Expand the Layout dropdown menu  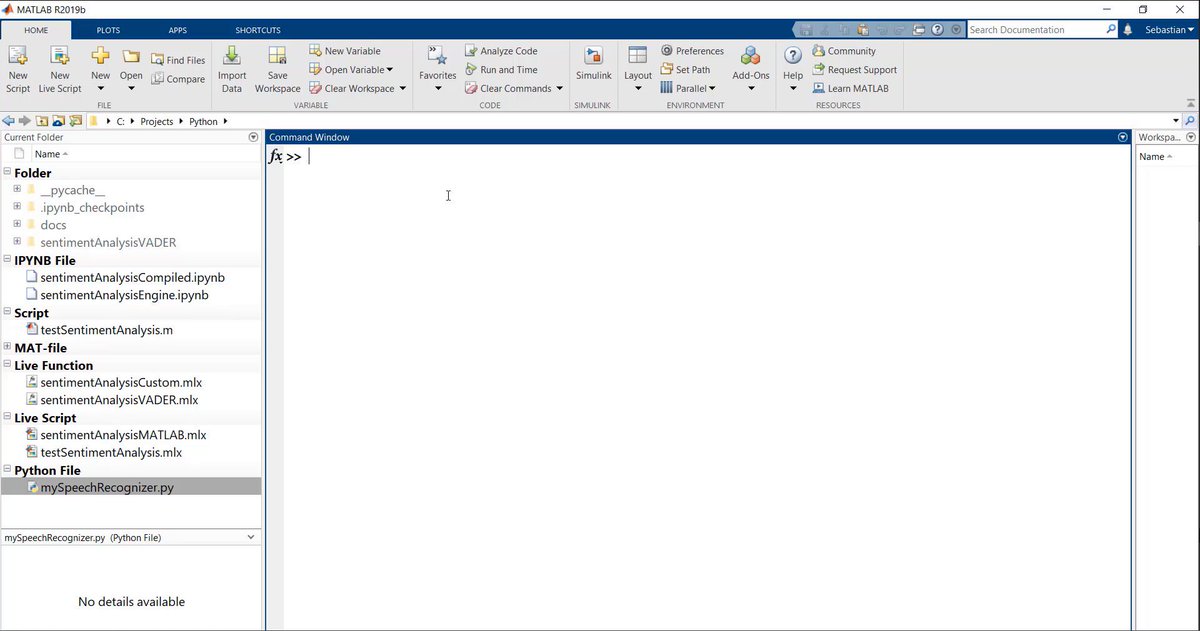coord(638,88)
